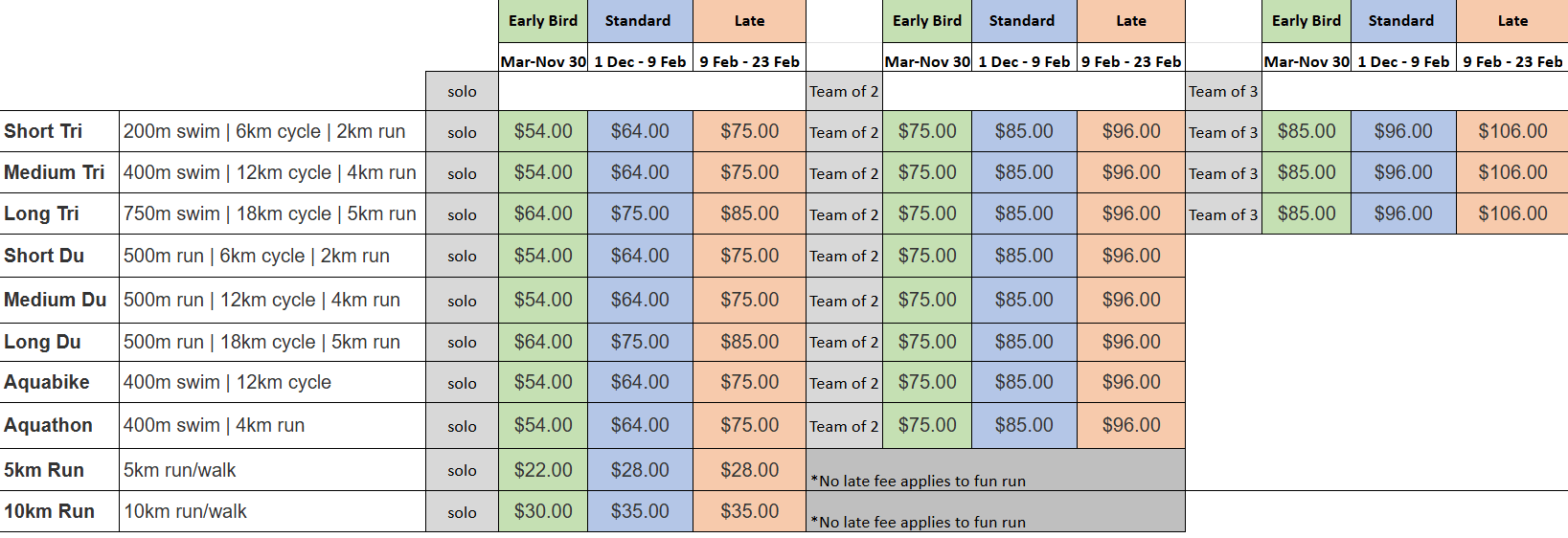Click Aquabike solo Early Bird $54.00 price

543,382
